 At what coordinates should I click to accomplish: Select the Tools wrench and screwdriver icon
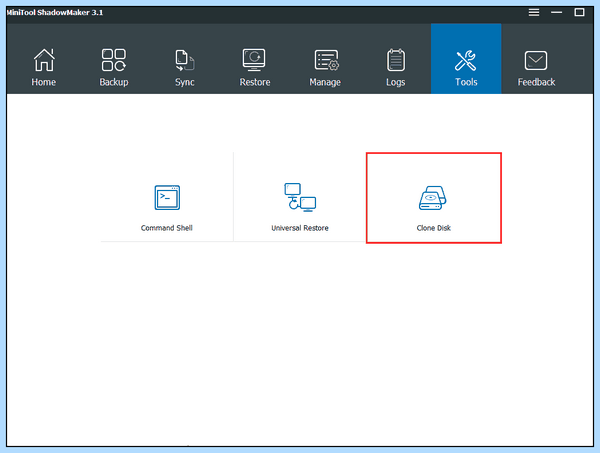pos(466,60)
